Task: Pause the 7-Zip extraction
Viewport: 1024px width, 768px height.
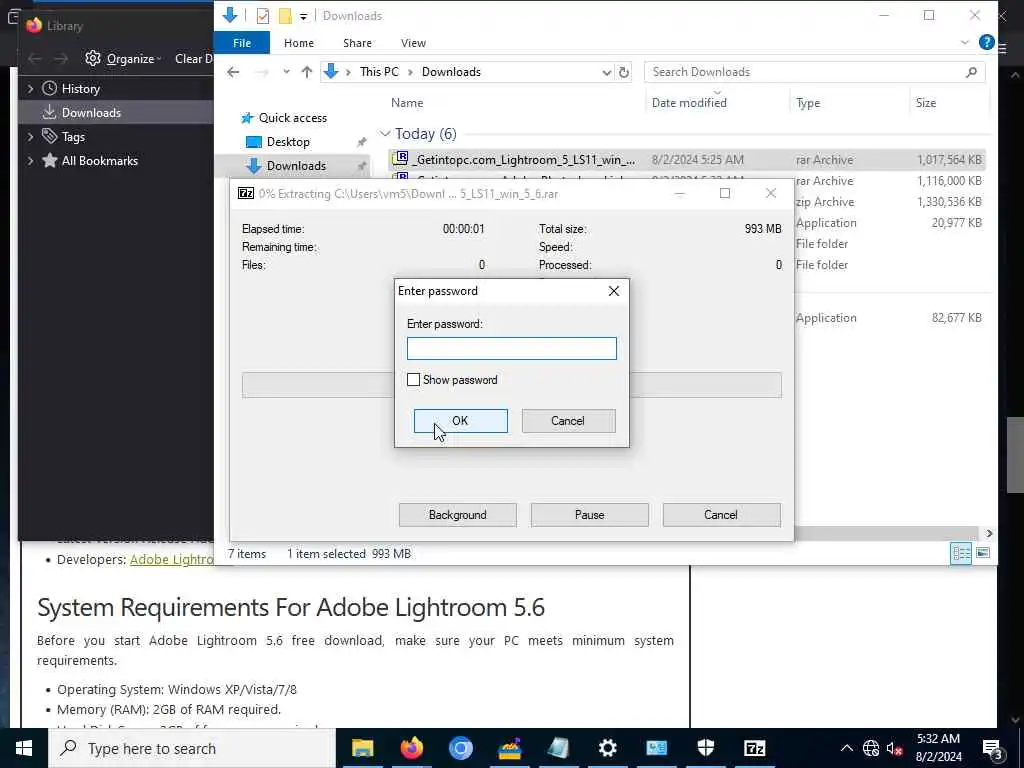Action: [589, 515]
